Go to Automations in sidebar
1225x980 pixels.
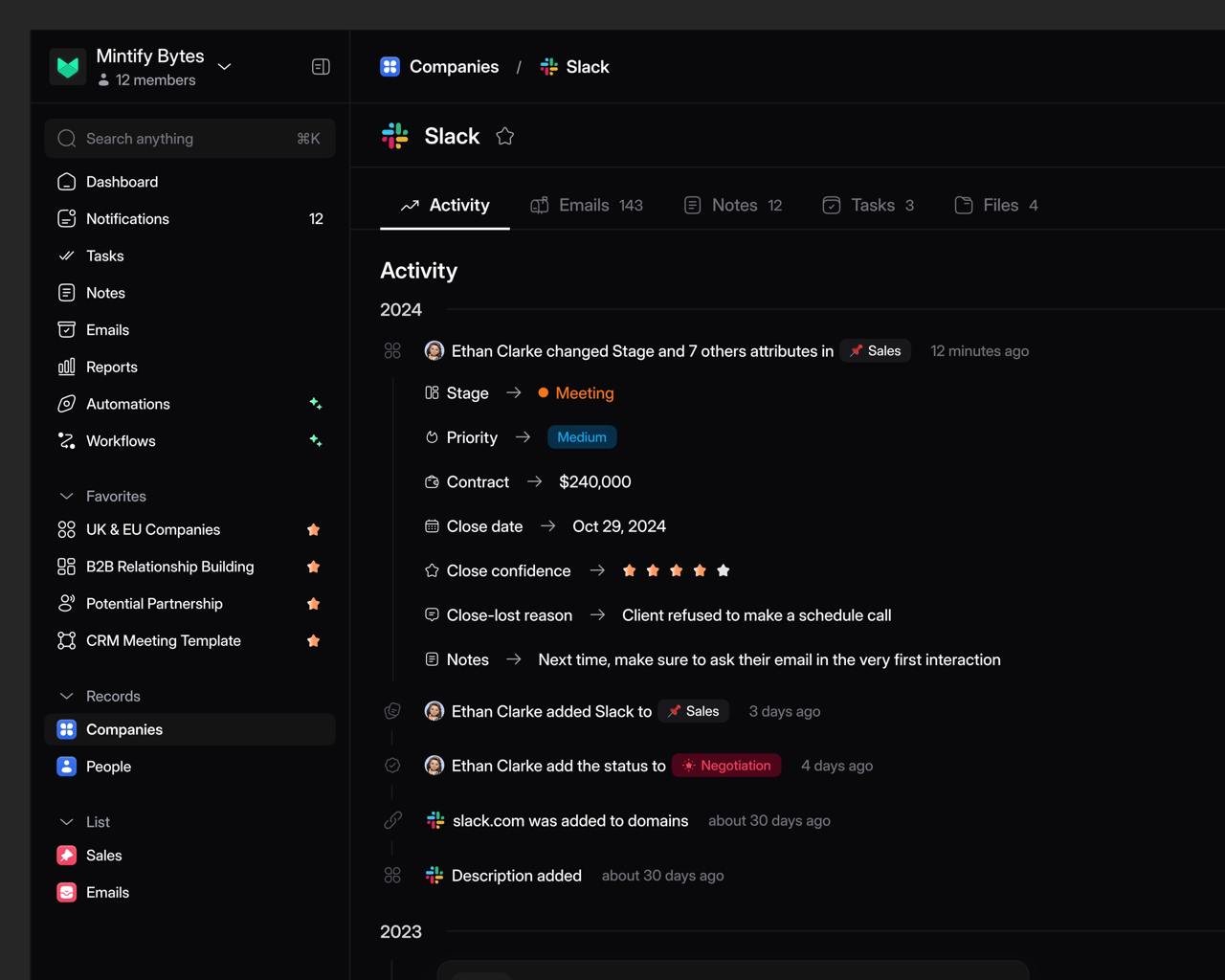point(189,404)
